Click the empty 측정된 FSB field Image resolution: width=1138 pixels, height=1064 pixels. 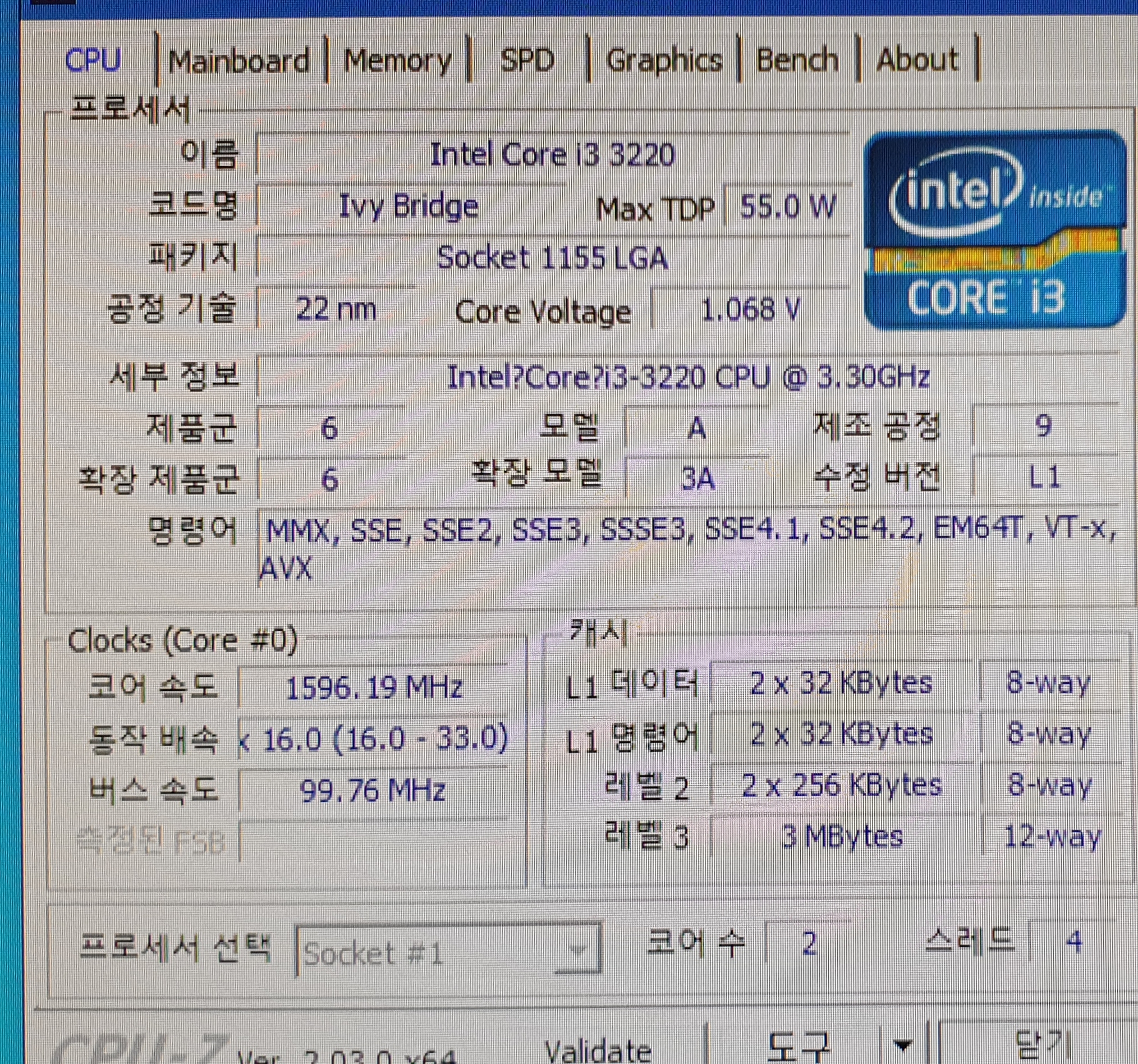(373, 842)
